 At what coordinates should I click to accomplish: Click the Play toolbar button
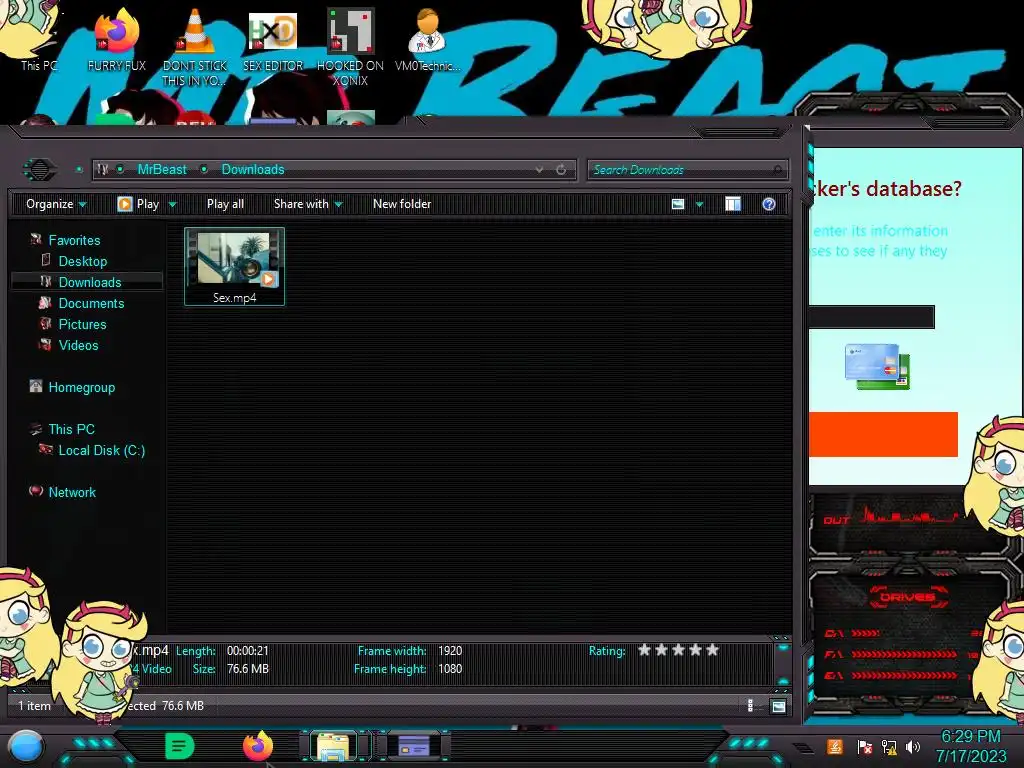pyautogui.click(x=138, y=204)
